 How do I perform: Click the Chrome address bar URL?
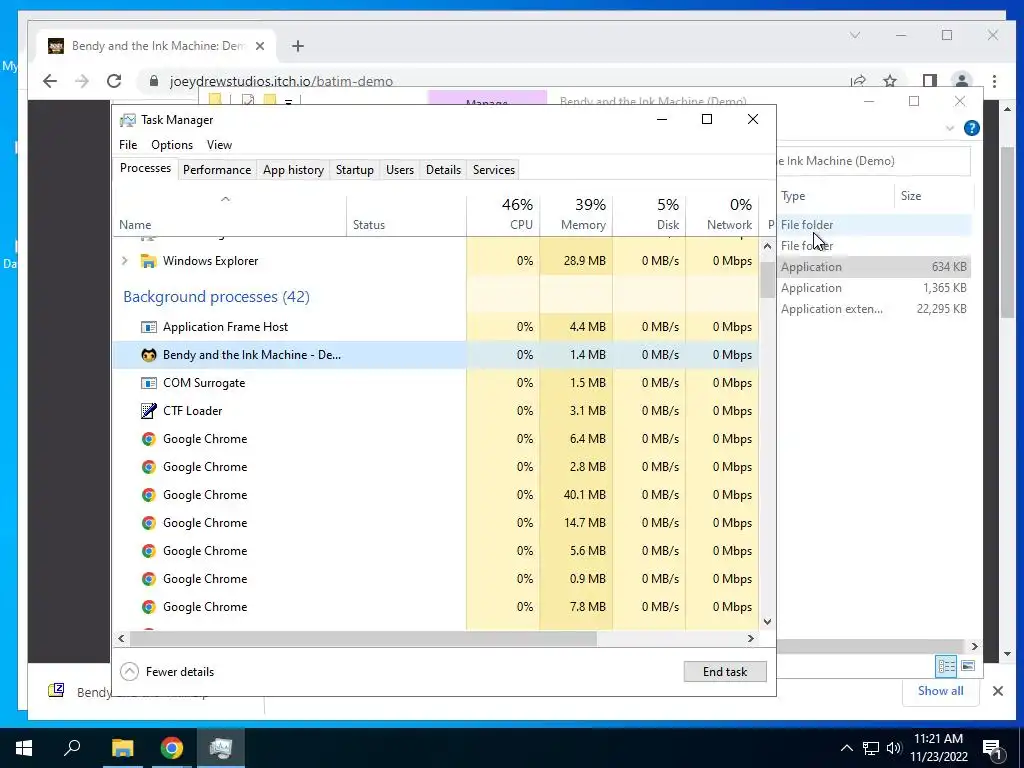point(281,81)
